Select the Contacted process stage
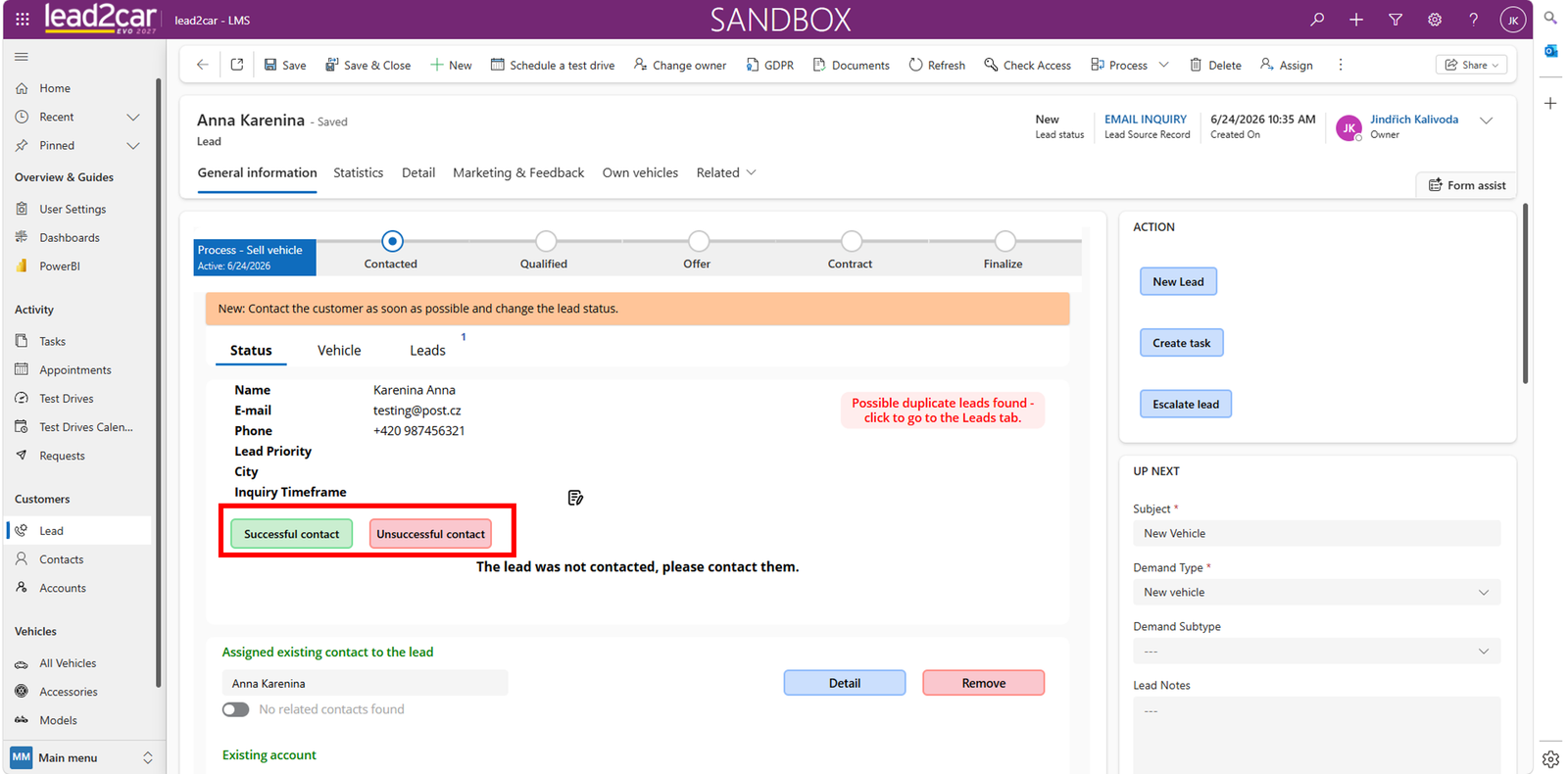 point(392,241)
